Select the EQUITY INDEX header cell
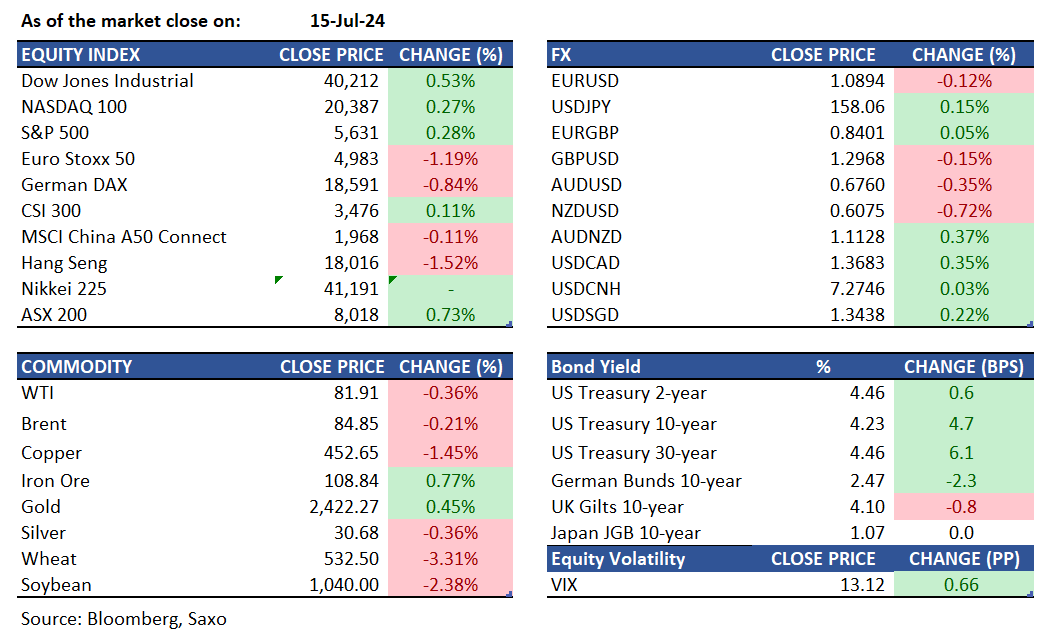Viewport: 1041px width, 635px height. [x=81, y=55]
